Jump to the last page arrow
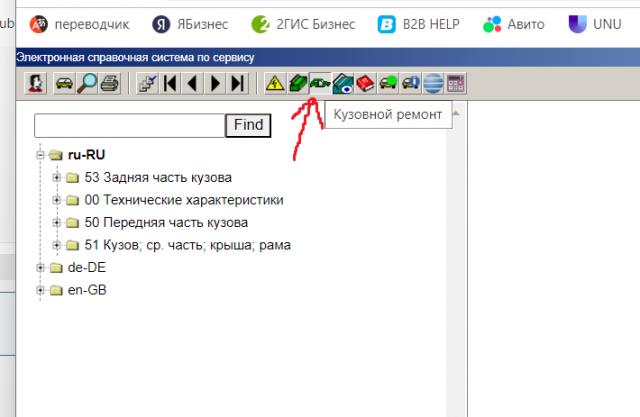Viewport: 640px width, 417px height. coord(238,83)
